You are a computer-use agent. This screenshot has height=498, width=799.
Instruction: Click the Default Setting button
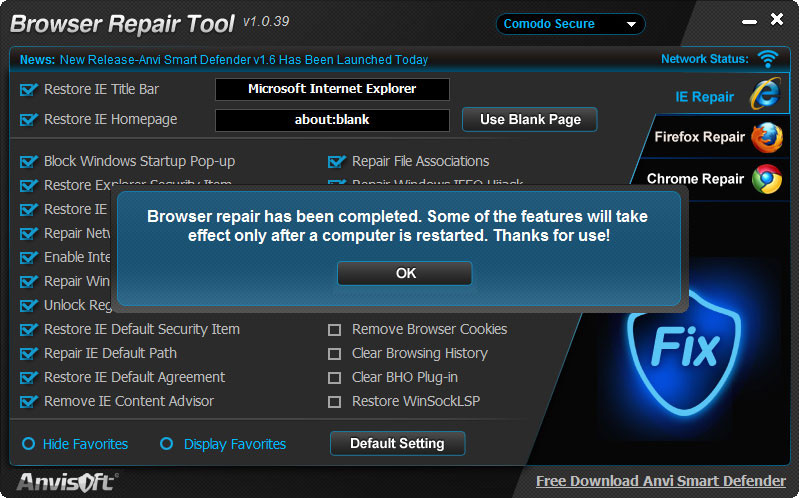tap(397, 443)
